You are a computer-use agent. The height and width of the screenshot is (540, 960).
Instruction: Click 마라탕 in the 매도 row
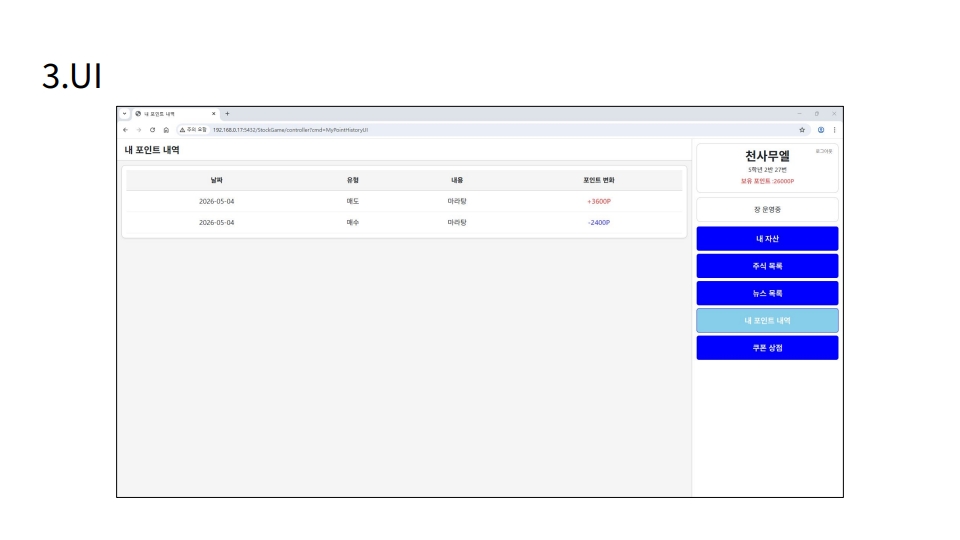tap(457, 201)
